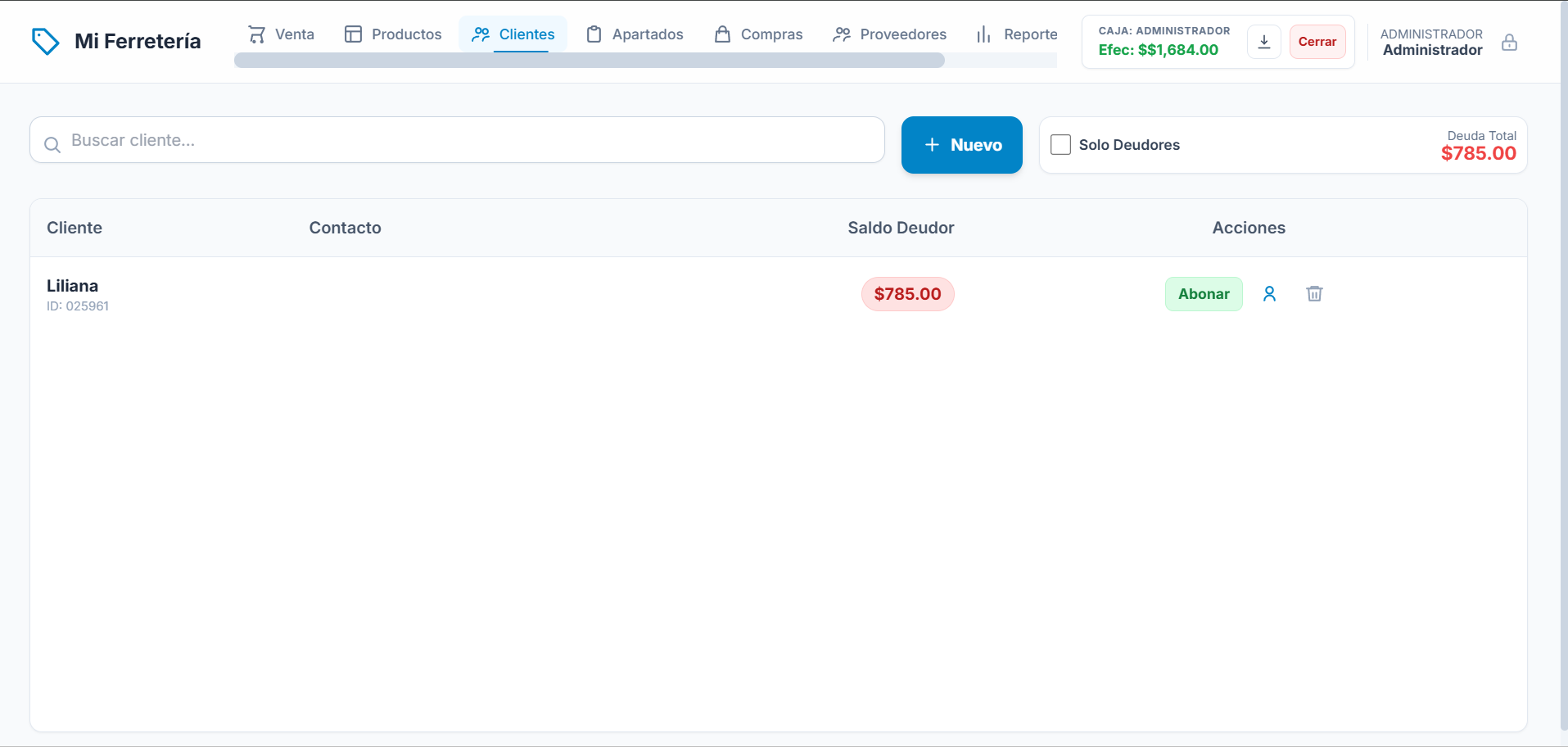This screenshot has width=1568, height=747.
Task: Switch to the Productos tab
Action: [393, 34]
